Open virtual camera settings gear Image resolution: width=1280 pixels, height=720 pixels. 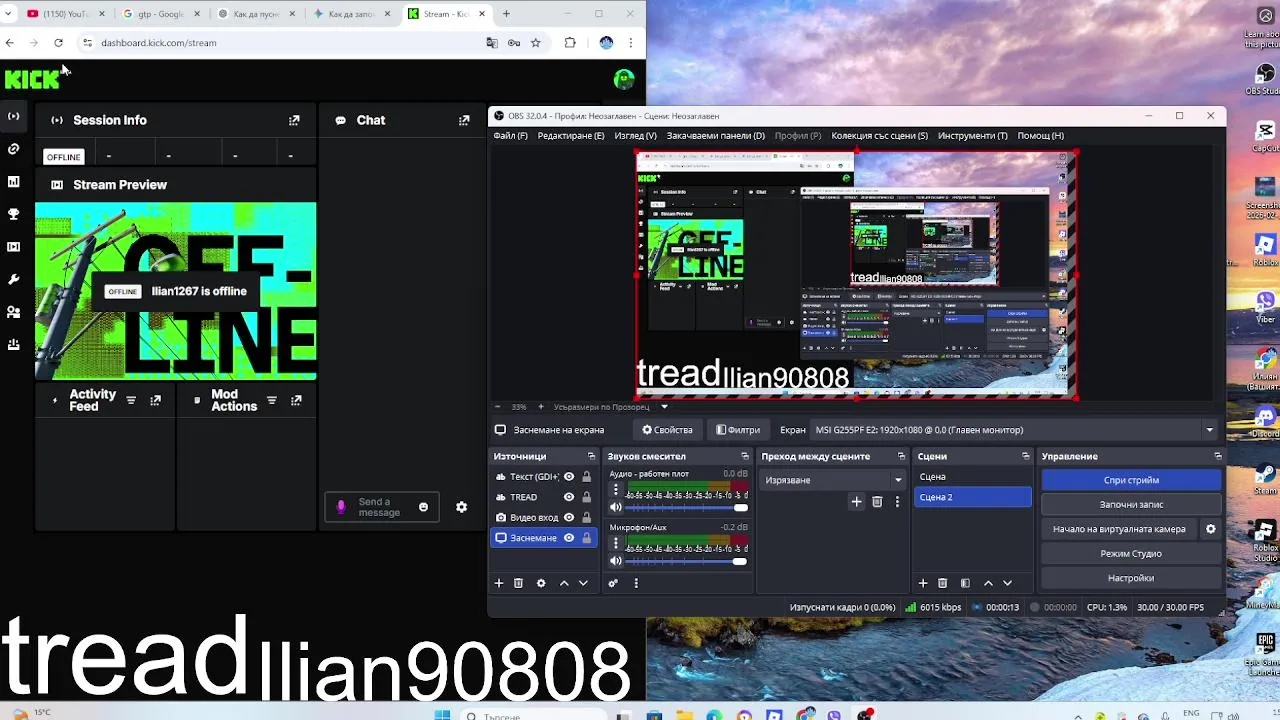(1211, 529)
